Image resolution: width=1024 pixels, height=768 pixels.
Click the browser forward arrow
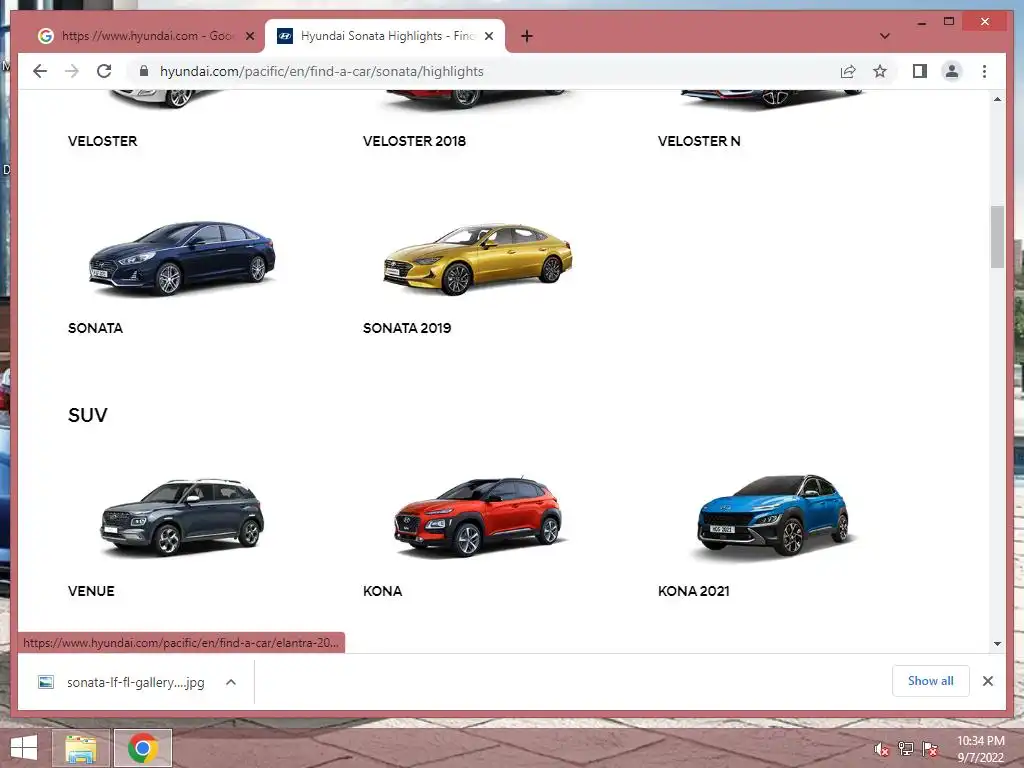click(x=72, y=71)
